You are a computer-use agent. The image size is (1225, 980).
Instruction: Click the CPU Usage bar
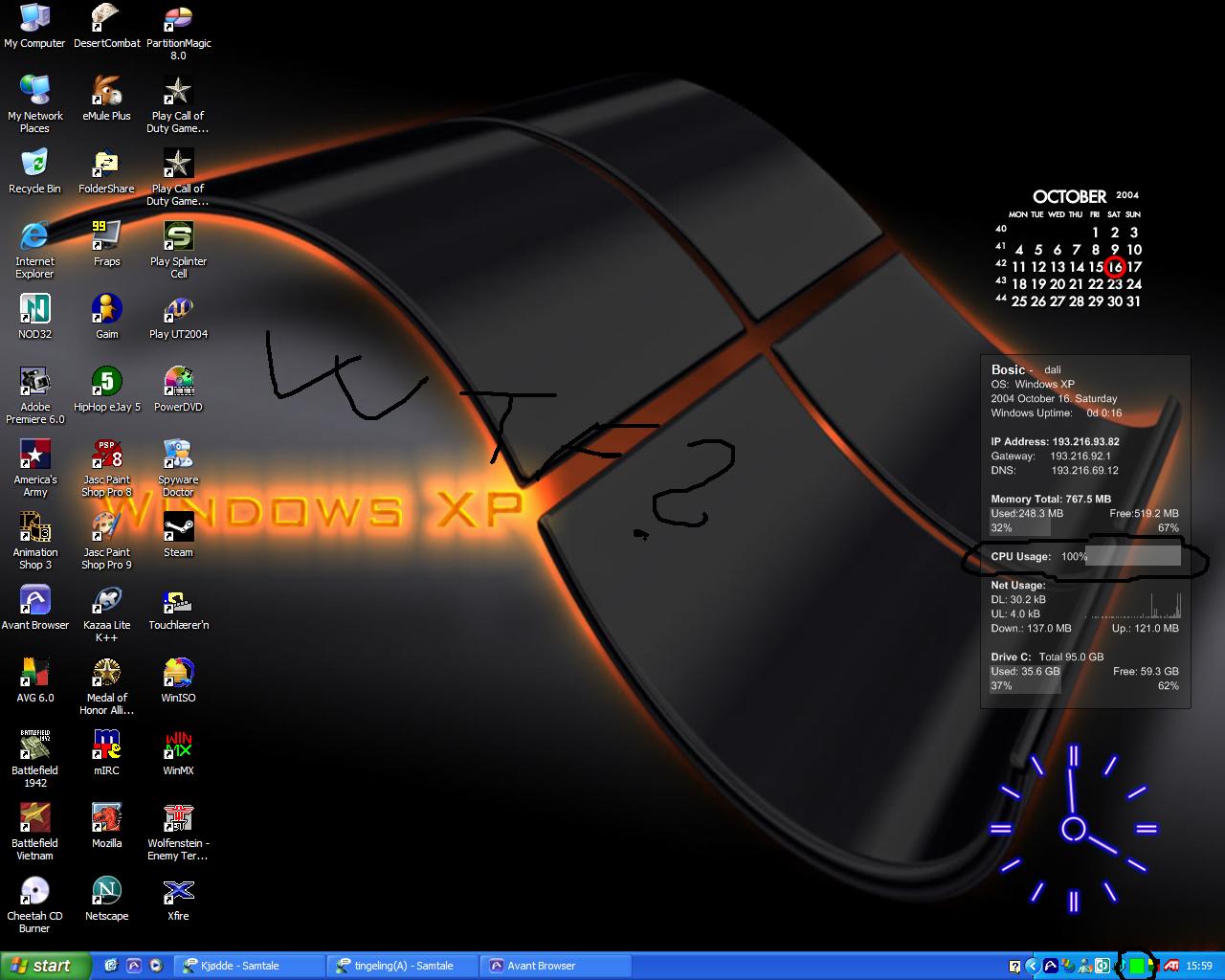[x=1133, y=556]
